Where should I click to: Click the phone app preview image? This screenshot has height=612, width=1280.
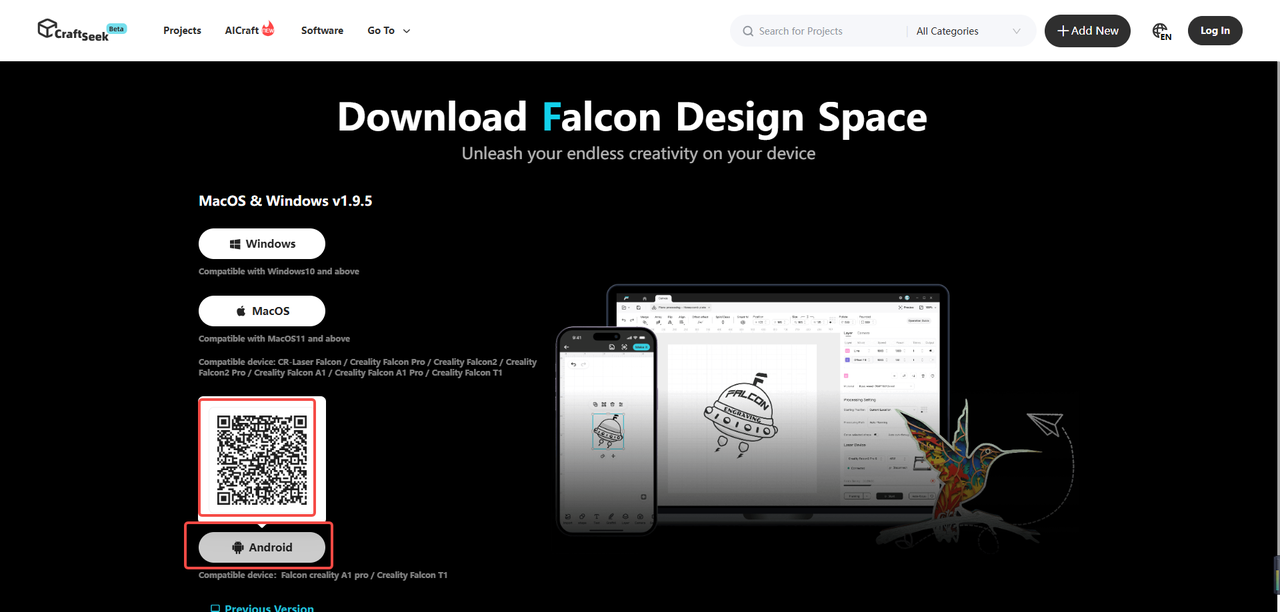coord(607,430)
